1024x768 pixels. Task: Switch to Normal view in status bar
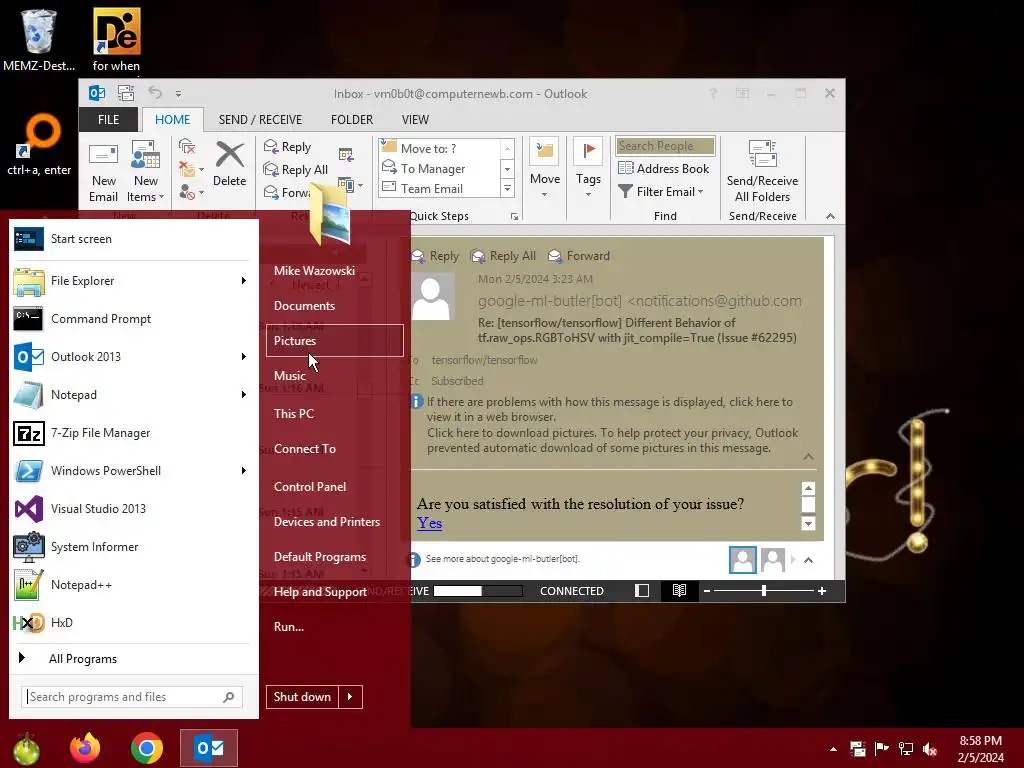click(x=642, y=591)
